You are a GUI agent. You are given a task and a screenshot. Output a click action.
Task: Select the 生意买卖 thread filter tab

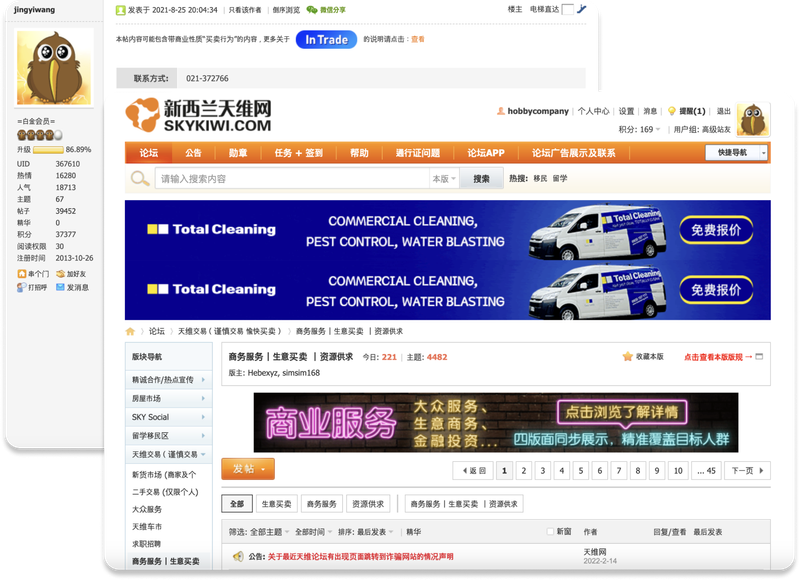pyautogui.click(x=277, y=504)
